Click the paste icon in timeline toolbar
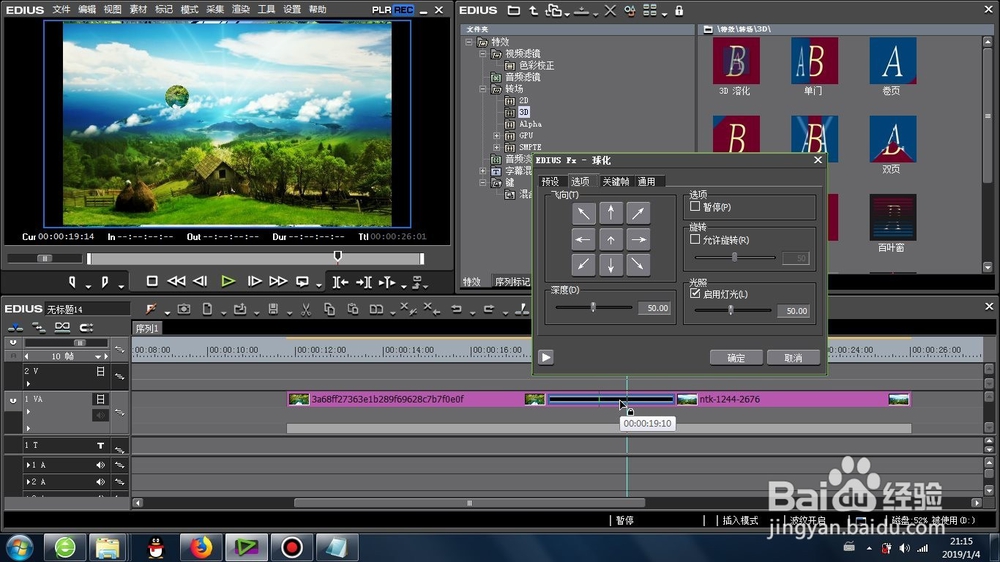Screen dimensions: 1000x562 (353, 309)
